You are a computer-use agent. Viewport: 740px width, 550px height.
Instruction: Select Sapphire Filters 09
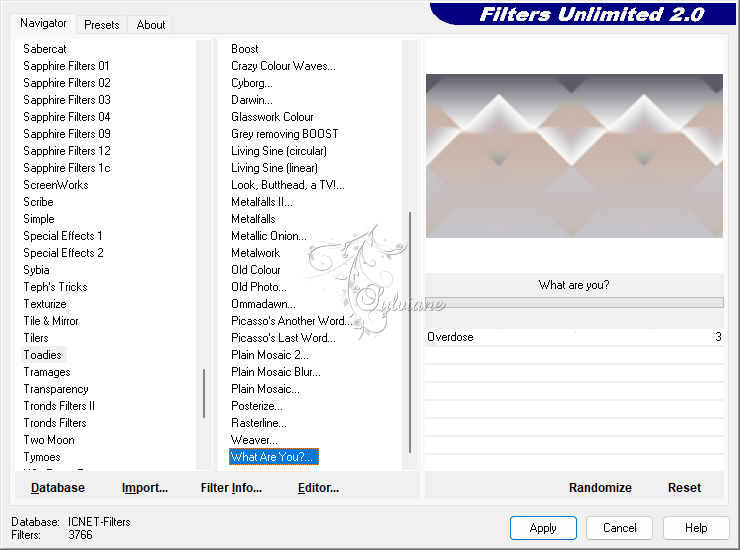point(67,134)
